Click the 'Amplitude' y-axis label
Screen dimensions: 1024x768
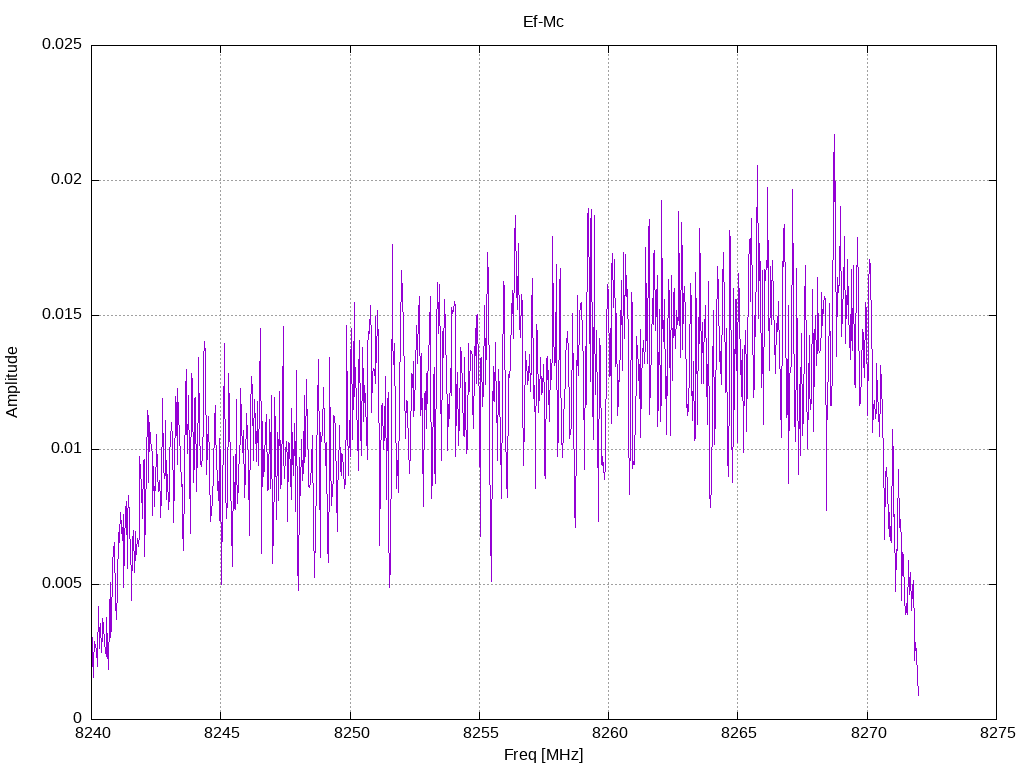coord(12,382)
